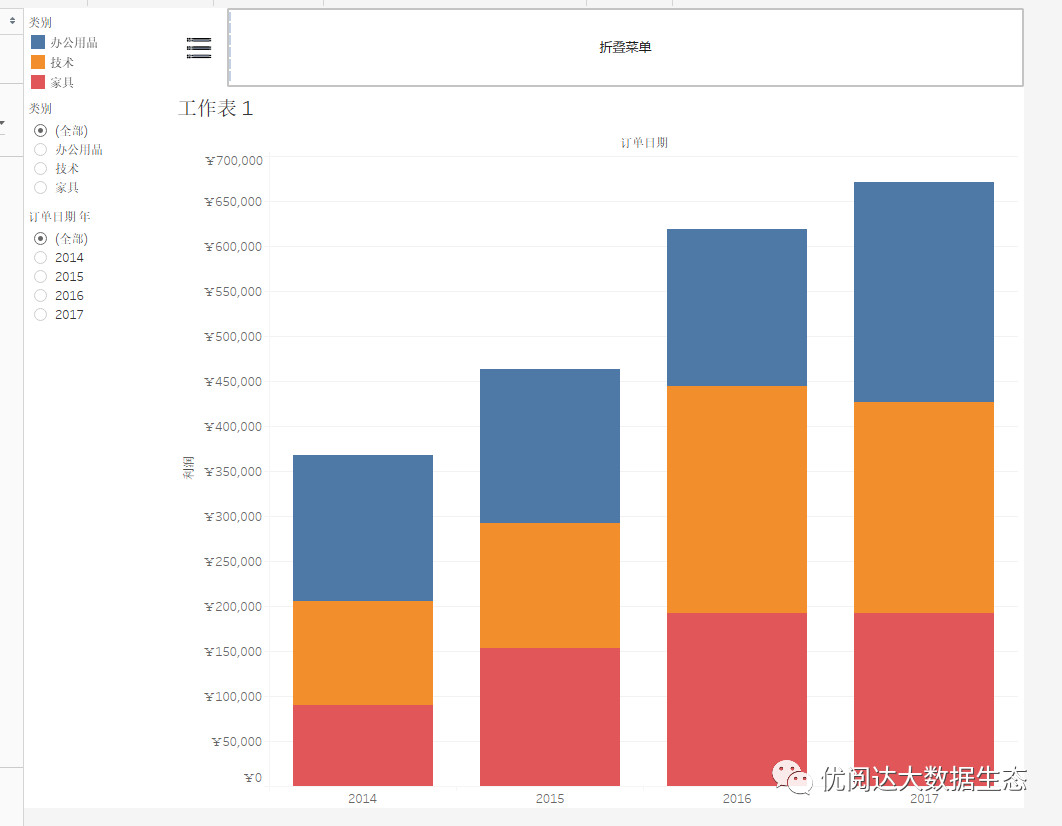Filter to year 2017 radio option
Viewport: 1062px width, 826px height.
click(x=41, y=314)
